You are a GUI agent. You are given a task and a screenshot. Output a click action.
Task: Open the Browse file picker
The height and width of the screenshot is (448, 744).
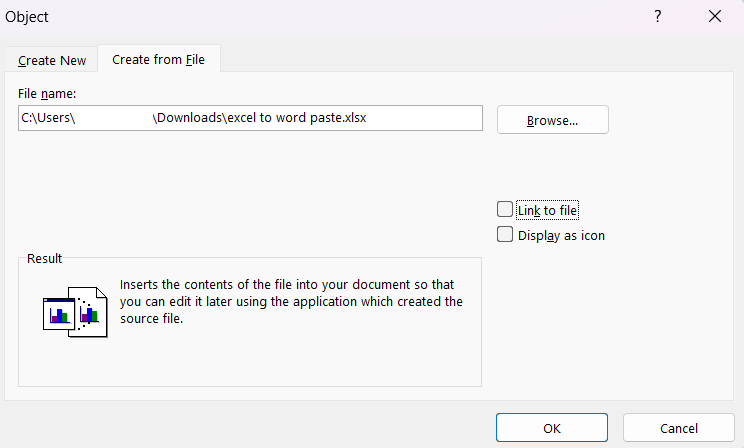(552, 120)
